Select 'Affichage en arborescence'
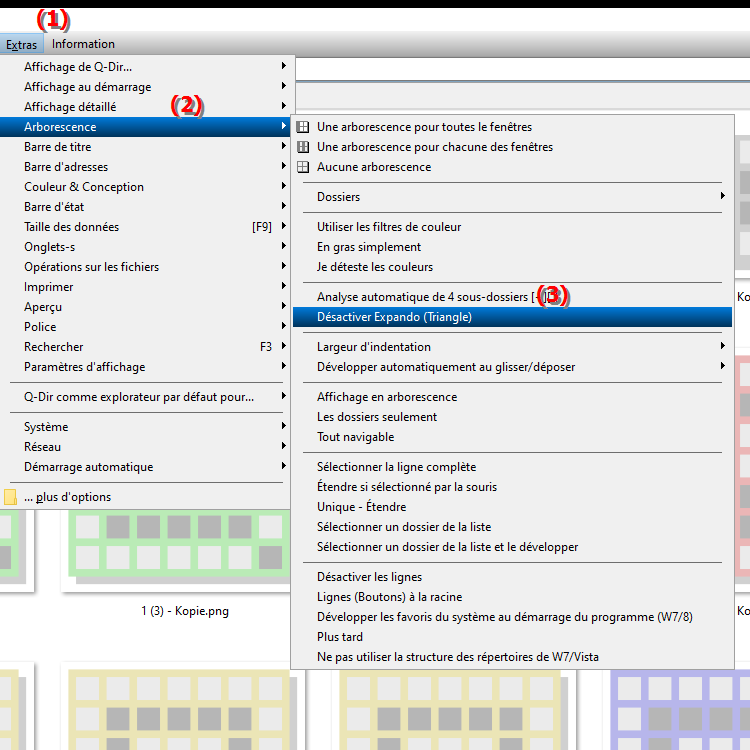The image size is (750, 750). pyautogui.click(x=512, y=397)
